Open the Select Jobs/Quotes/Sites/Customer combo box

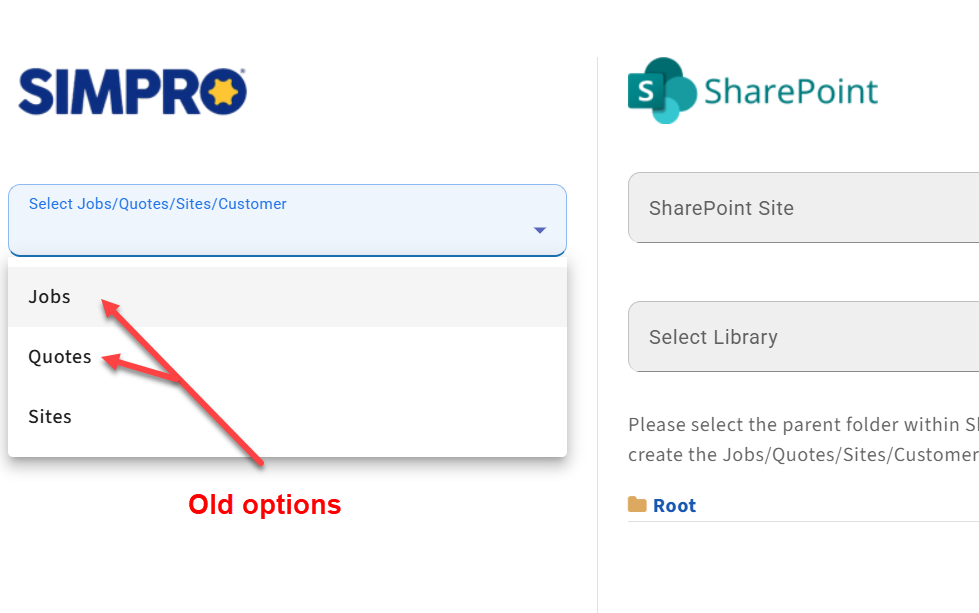[287, 220]
